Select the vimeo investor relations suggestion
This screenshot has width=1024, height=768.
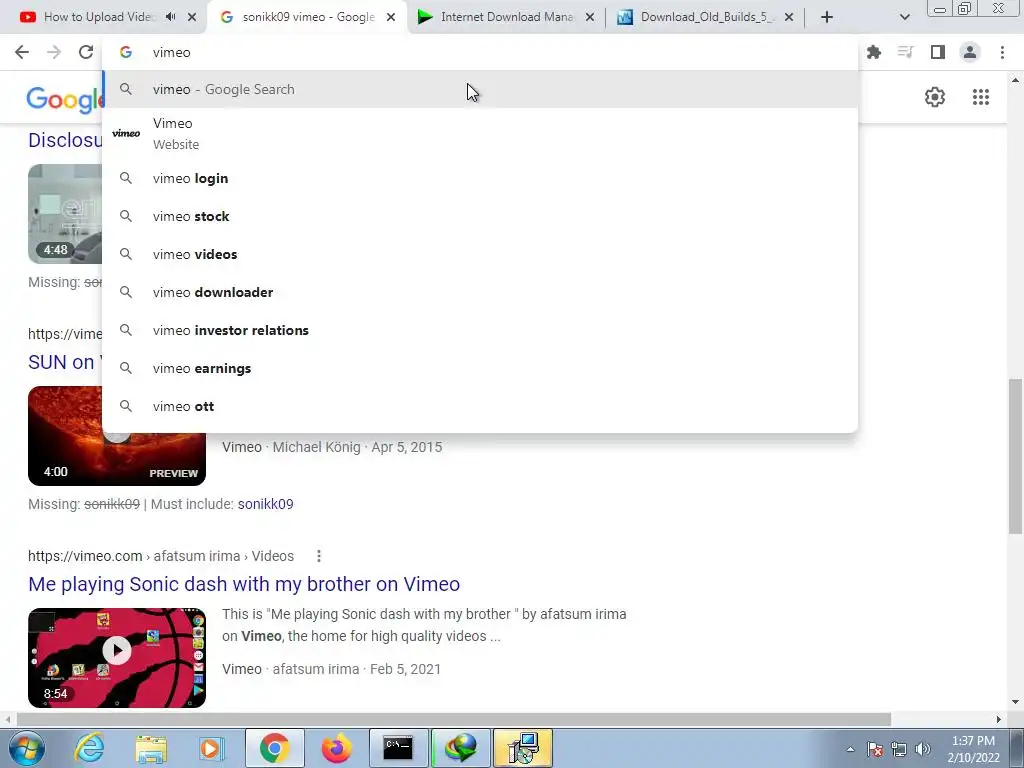[480, 330]
